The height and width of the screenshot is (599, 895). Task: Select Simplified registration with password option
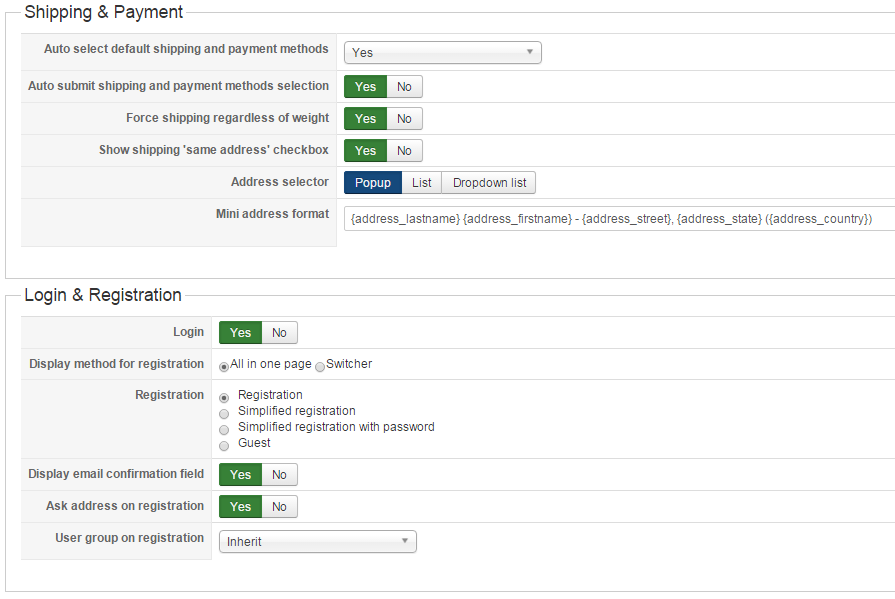point(224,429)
